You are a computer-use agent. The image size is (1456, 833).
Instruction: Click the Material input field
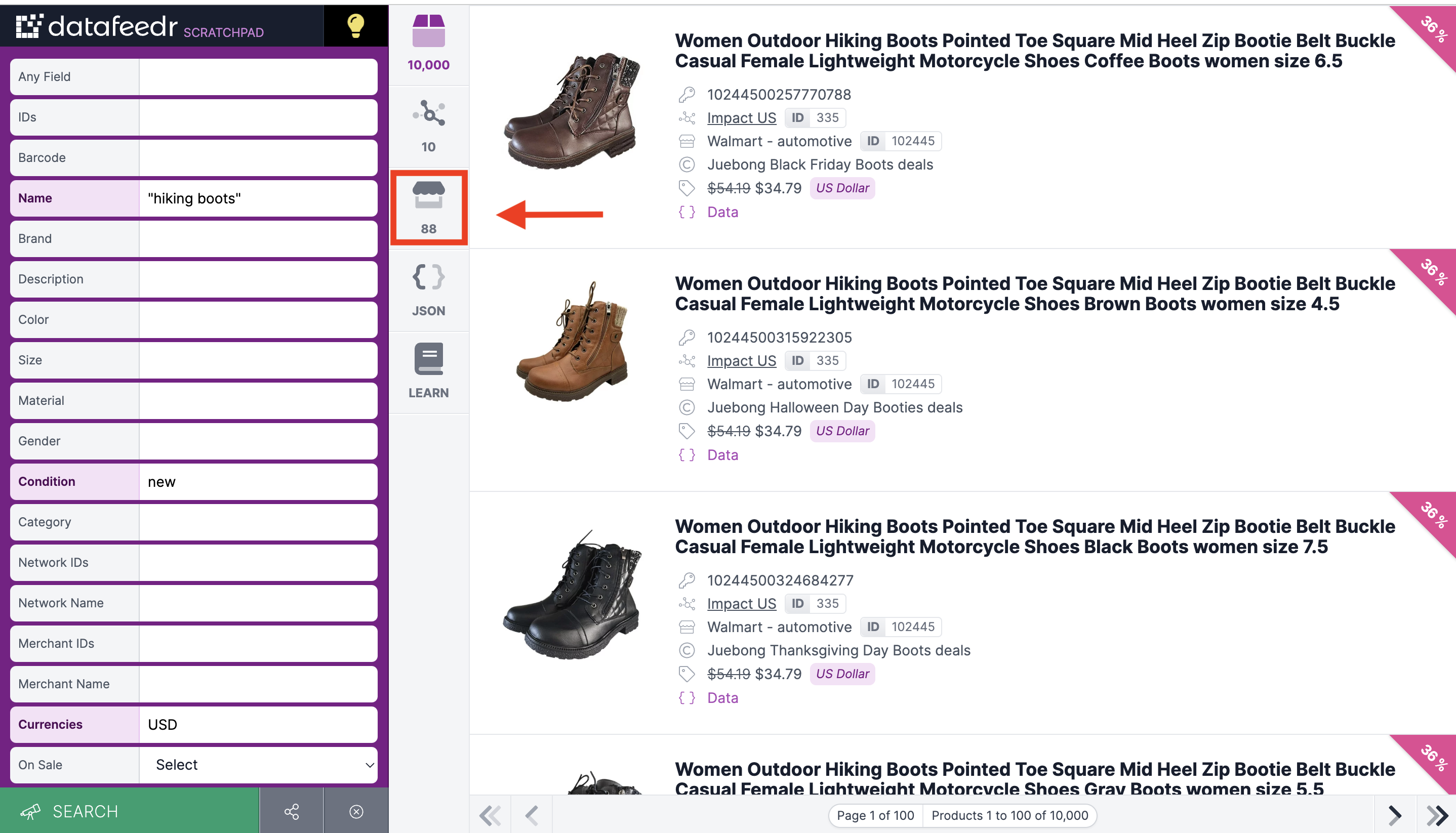tap(258, 400)
